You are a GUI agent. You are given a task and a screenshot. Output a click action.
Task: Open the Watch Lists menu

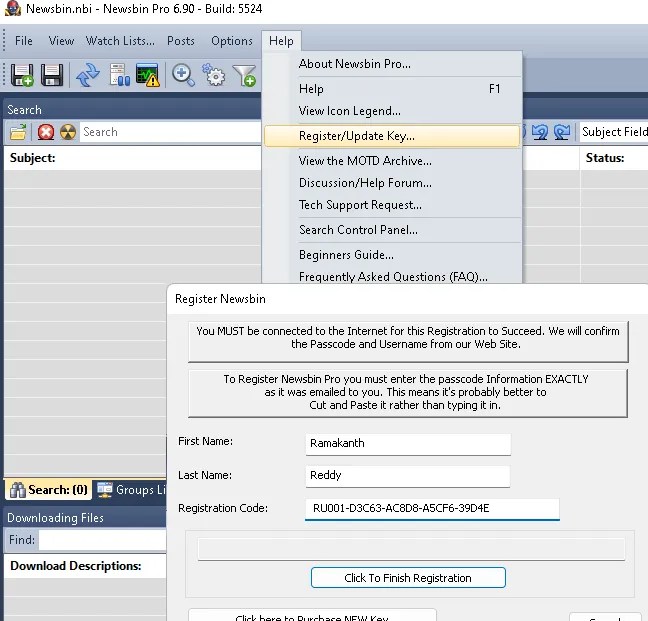click(x=120, y=41)
